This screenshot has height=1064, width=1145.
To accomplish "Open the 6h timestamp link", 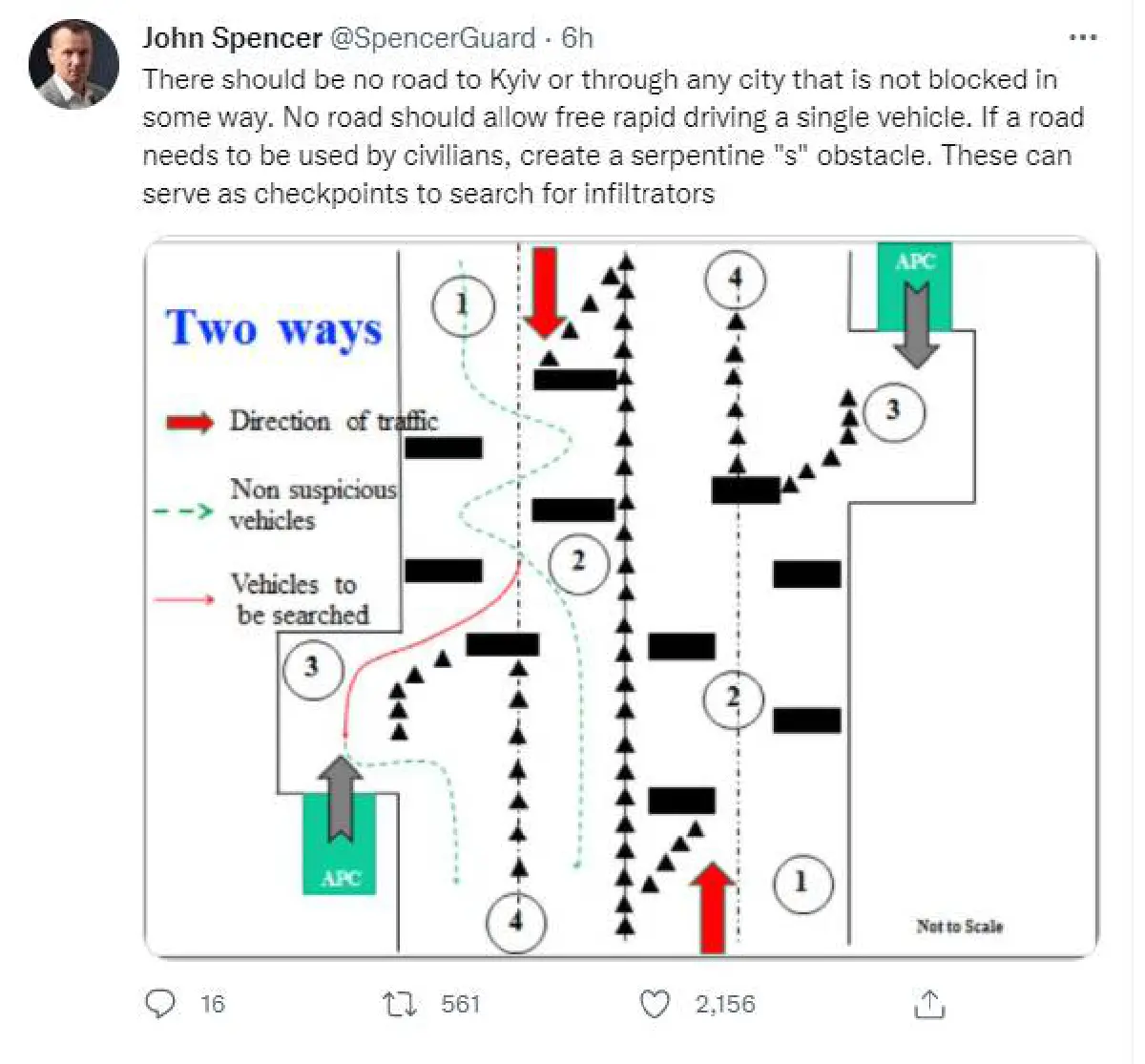I will pos(577,38).
